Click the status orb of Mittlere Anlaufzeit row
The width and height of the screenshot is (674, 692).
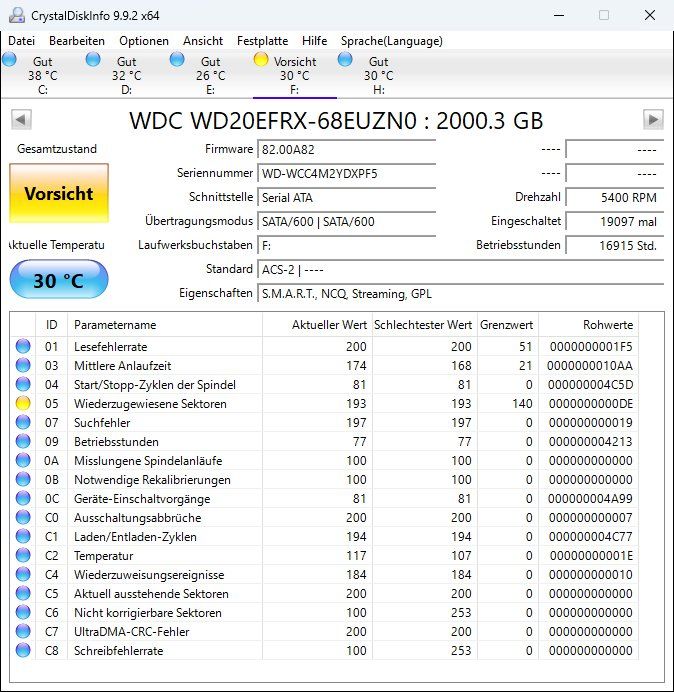click(x=23, y=365)
